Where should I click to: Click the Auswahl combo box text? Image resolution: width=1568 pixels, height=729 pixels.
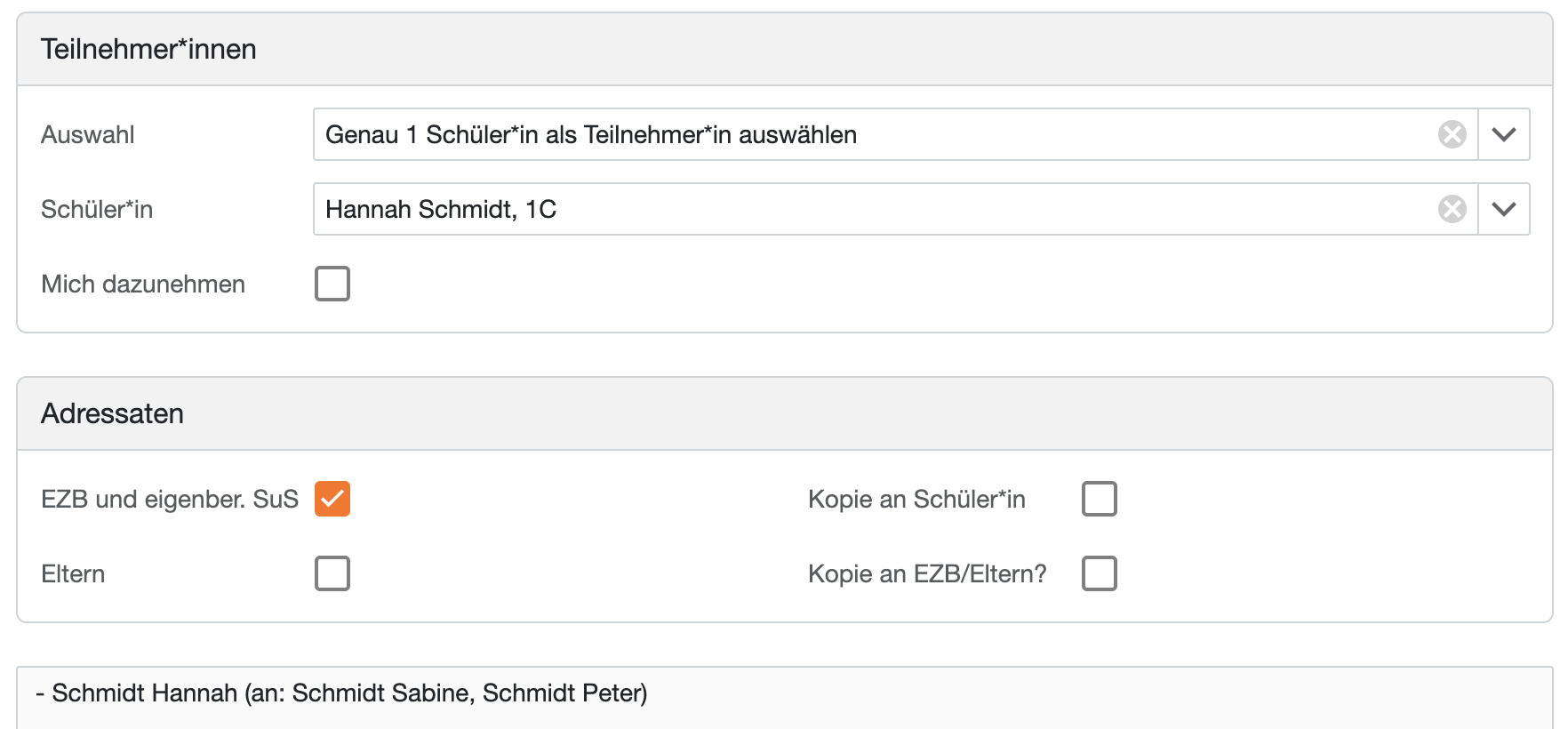coord(590,134)
